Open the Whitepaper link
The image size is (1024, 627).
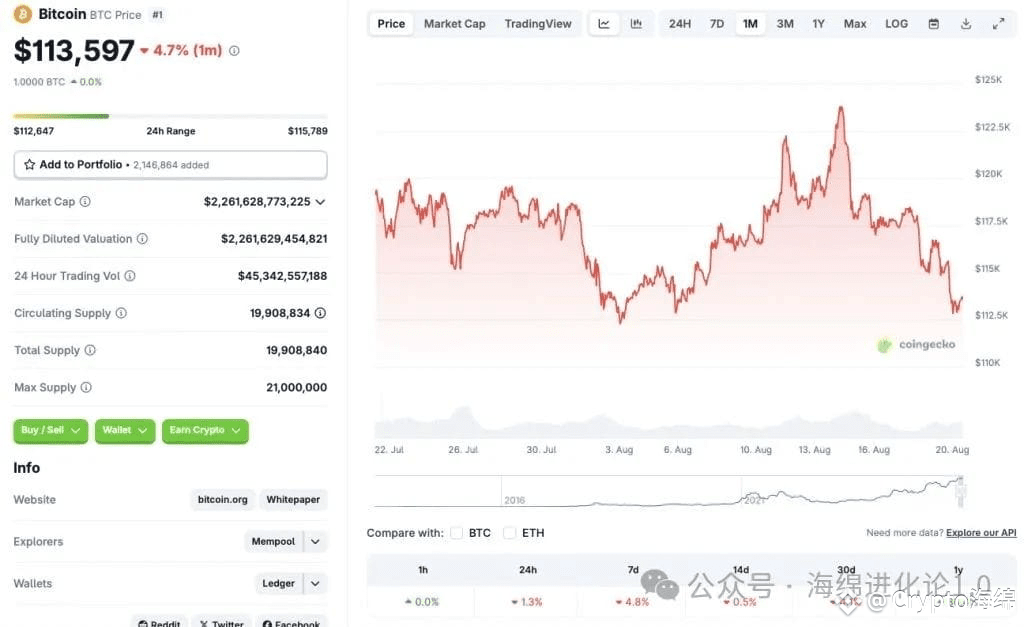(x=293, y=500)
